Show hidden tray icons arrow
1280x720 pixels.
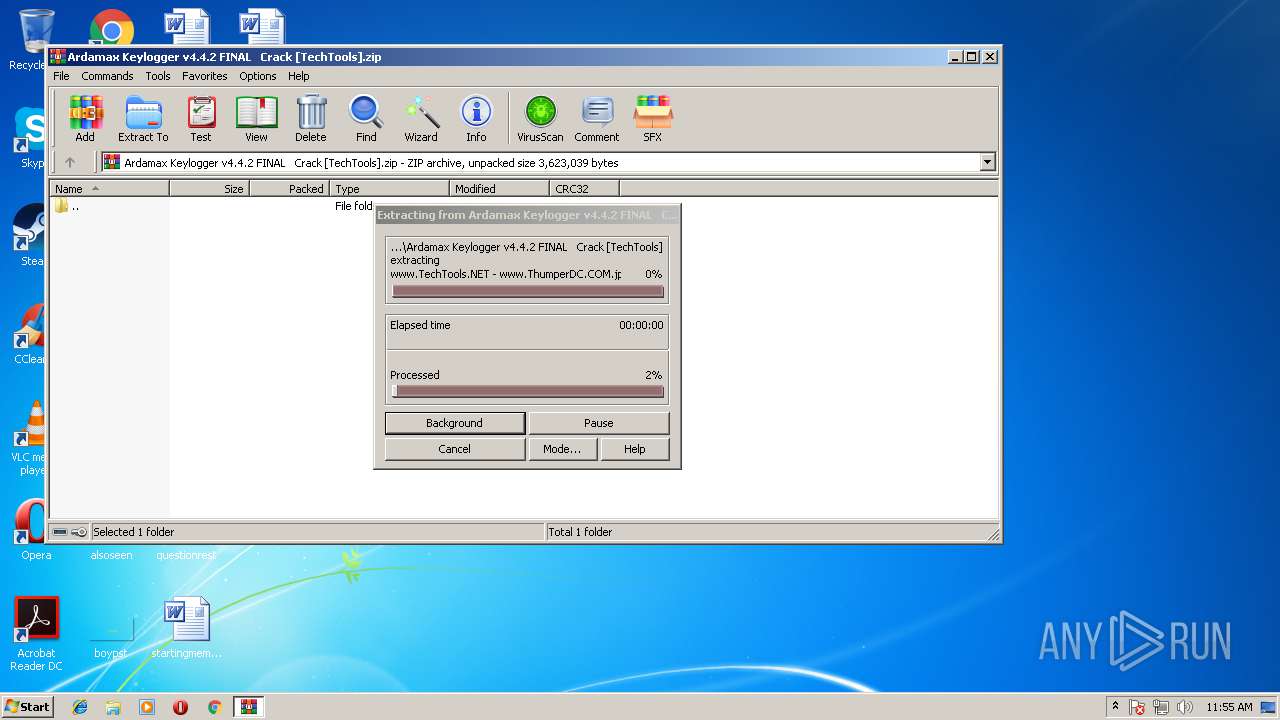pyautogui.click(x=1115, y=706)
